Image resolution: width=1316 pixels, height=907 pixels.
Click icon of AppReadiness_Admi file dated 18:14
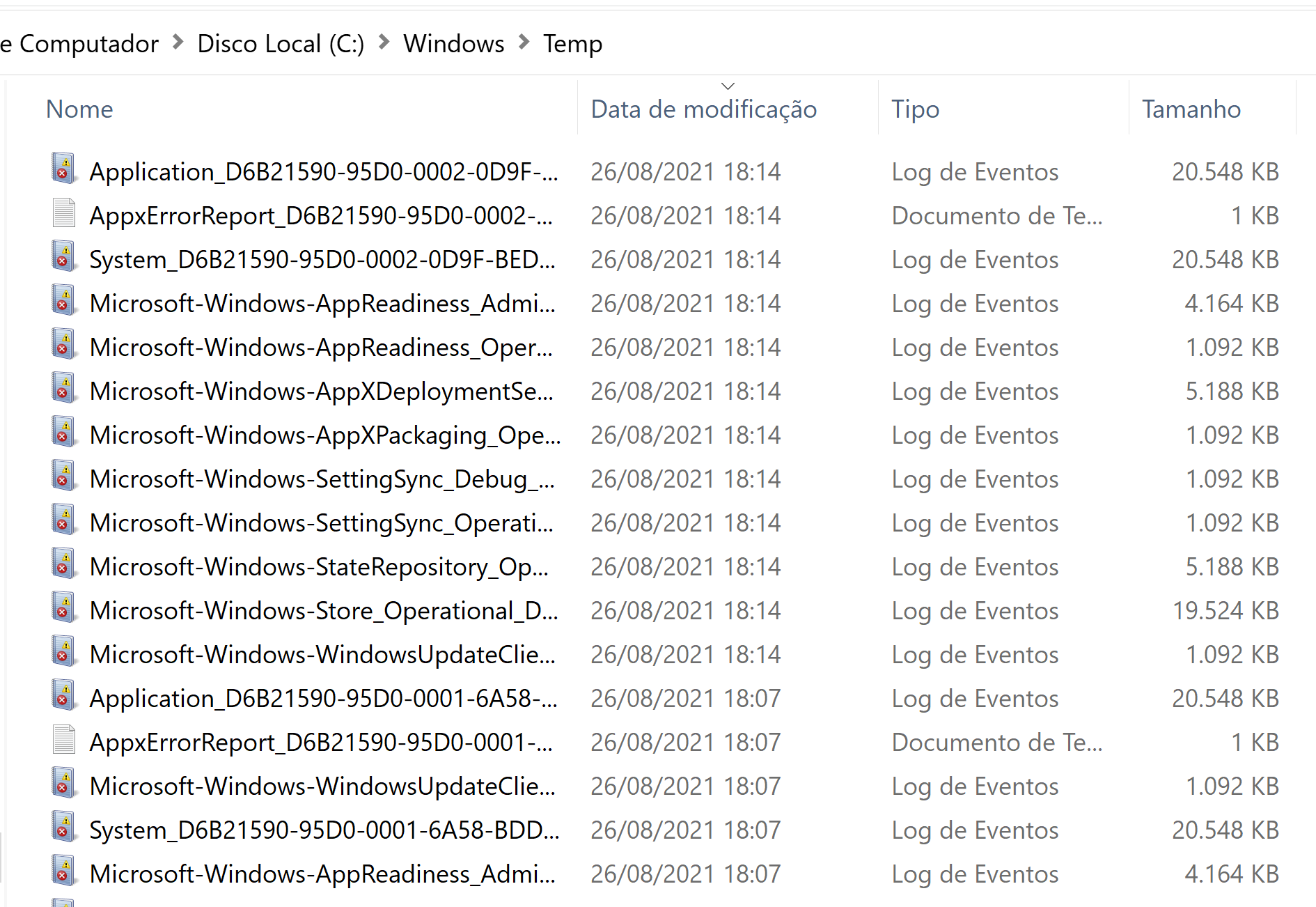[64, 300]
